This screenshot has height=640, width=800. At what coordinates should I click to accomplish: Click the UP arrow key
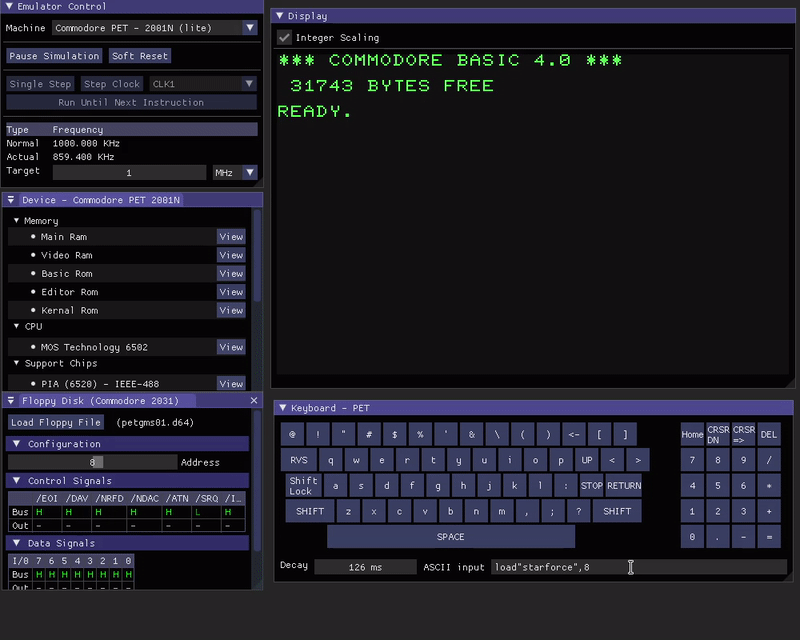tap(587, 460)
